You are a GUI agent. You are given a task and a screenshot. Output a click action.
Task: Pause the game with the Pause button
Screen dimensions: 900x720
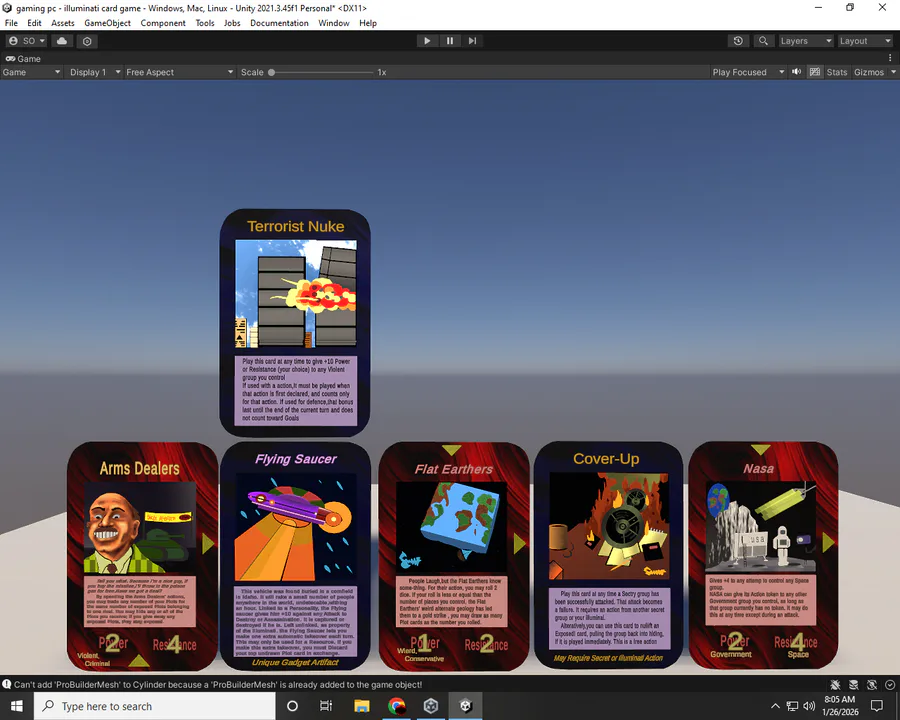click(450, 41)
